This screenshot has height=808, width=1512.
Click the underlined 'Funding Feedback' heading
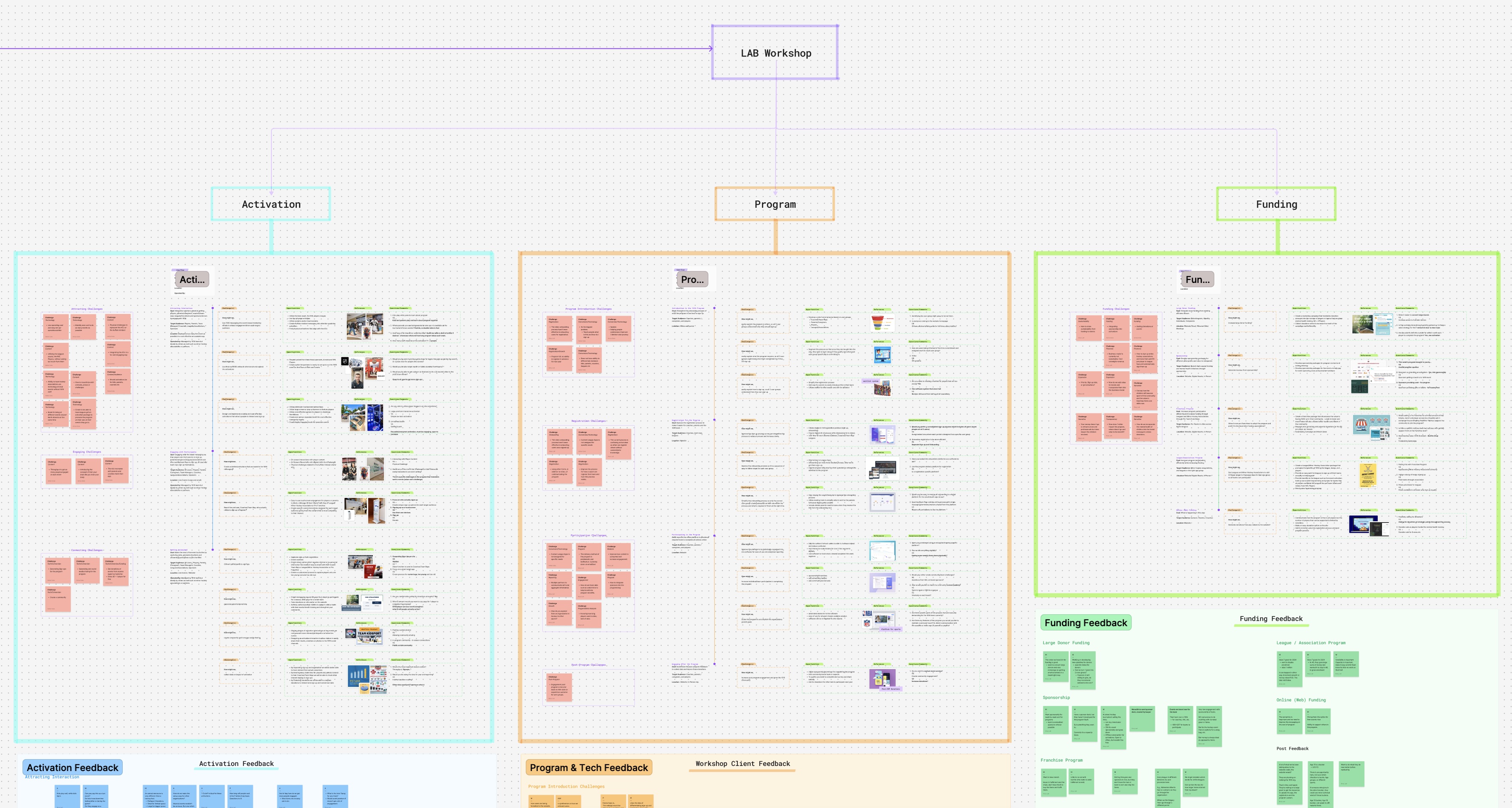(1271, 619)
